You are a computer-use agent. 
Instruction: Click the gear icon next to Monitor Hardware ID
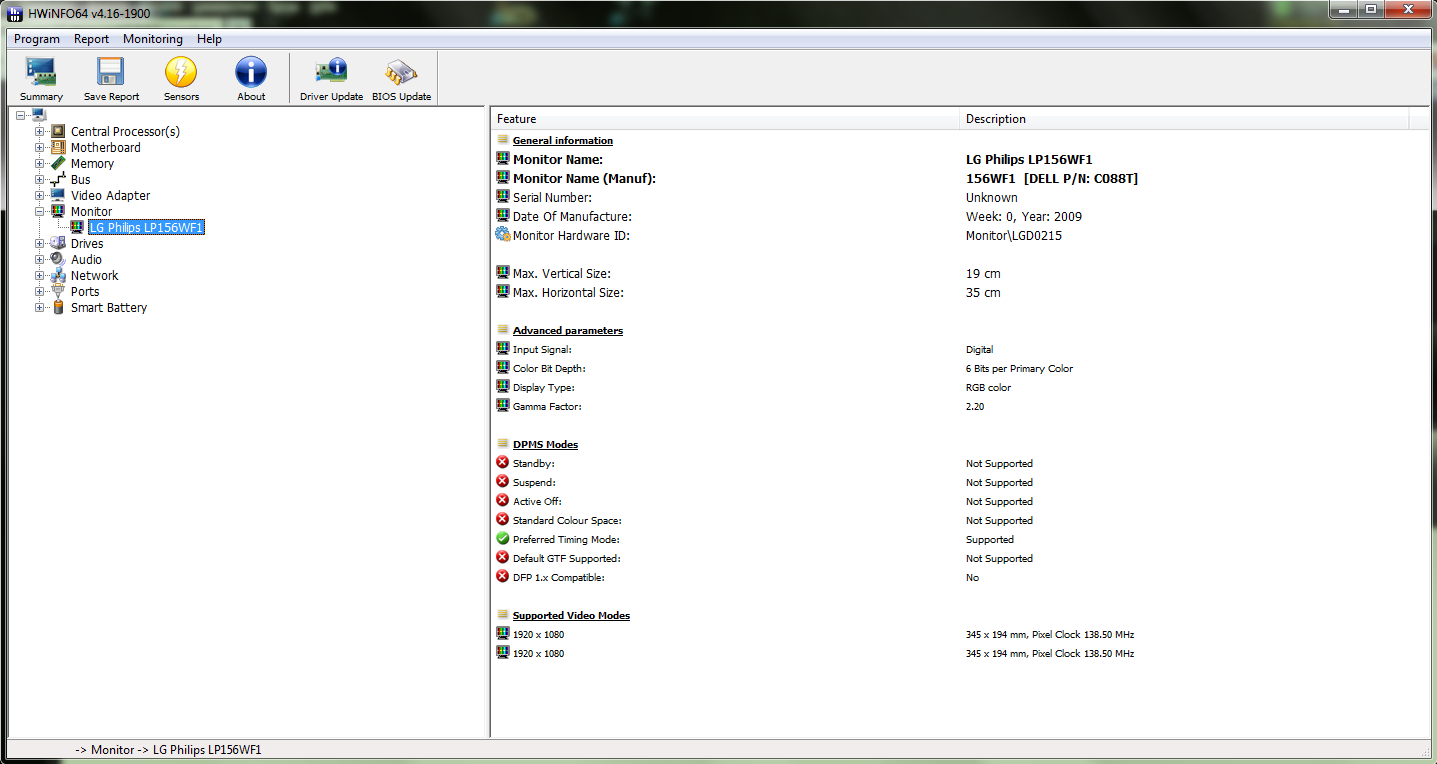503,235
